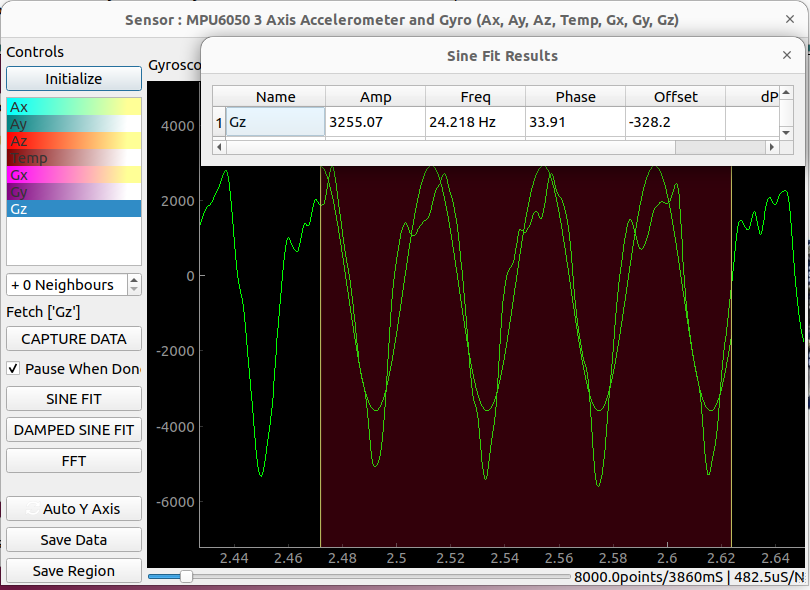The height and width of the screenshot is (590, 810).
Task: Click the results table vertical scroll down arrow
Action: (787, 131)
